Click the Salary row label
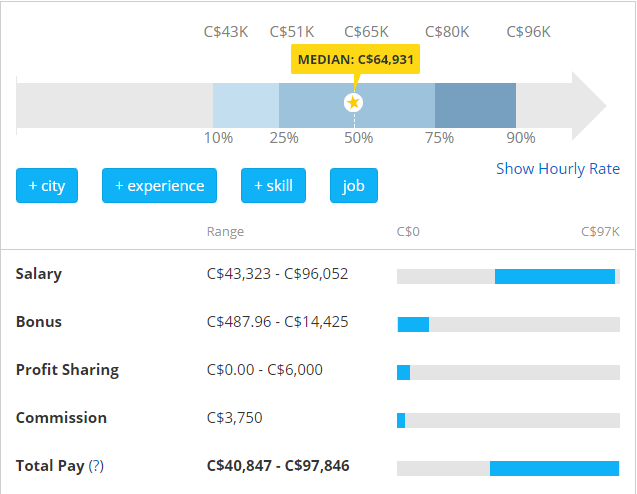Image resolution: width=637 pixels, height=494 pixels. click(38, 274)
